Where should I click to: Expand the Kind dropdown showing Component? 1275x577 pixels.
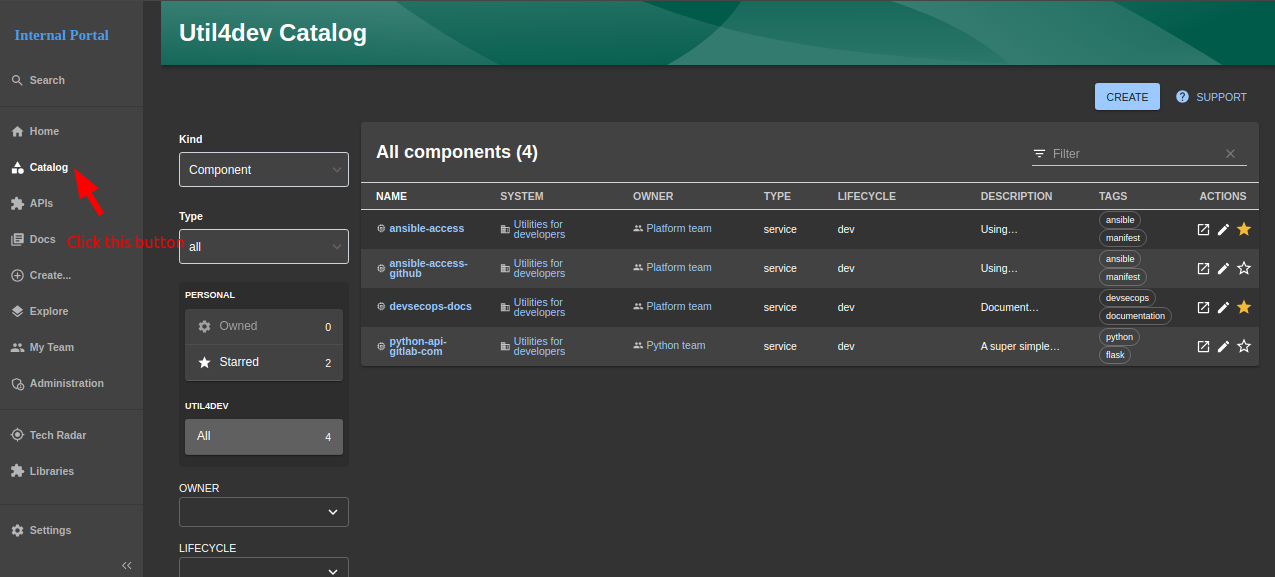[x=264, y=170]
